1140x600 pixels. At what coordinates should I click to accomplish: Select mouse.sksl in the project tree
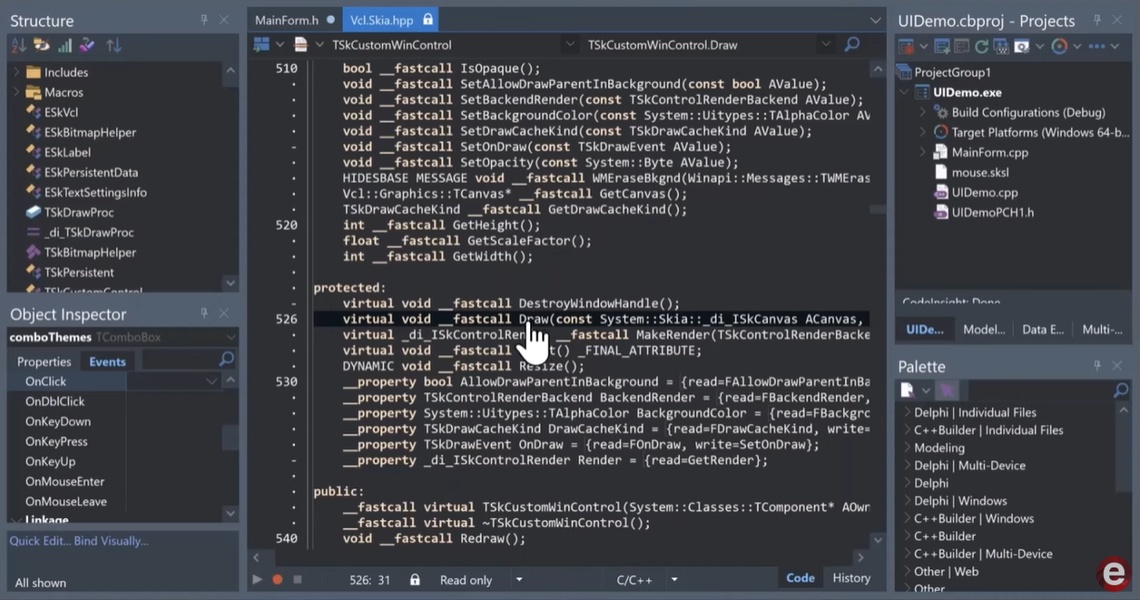pos(980,172)
